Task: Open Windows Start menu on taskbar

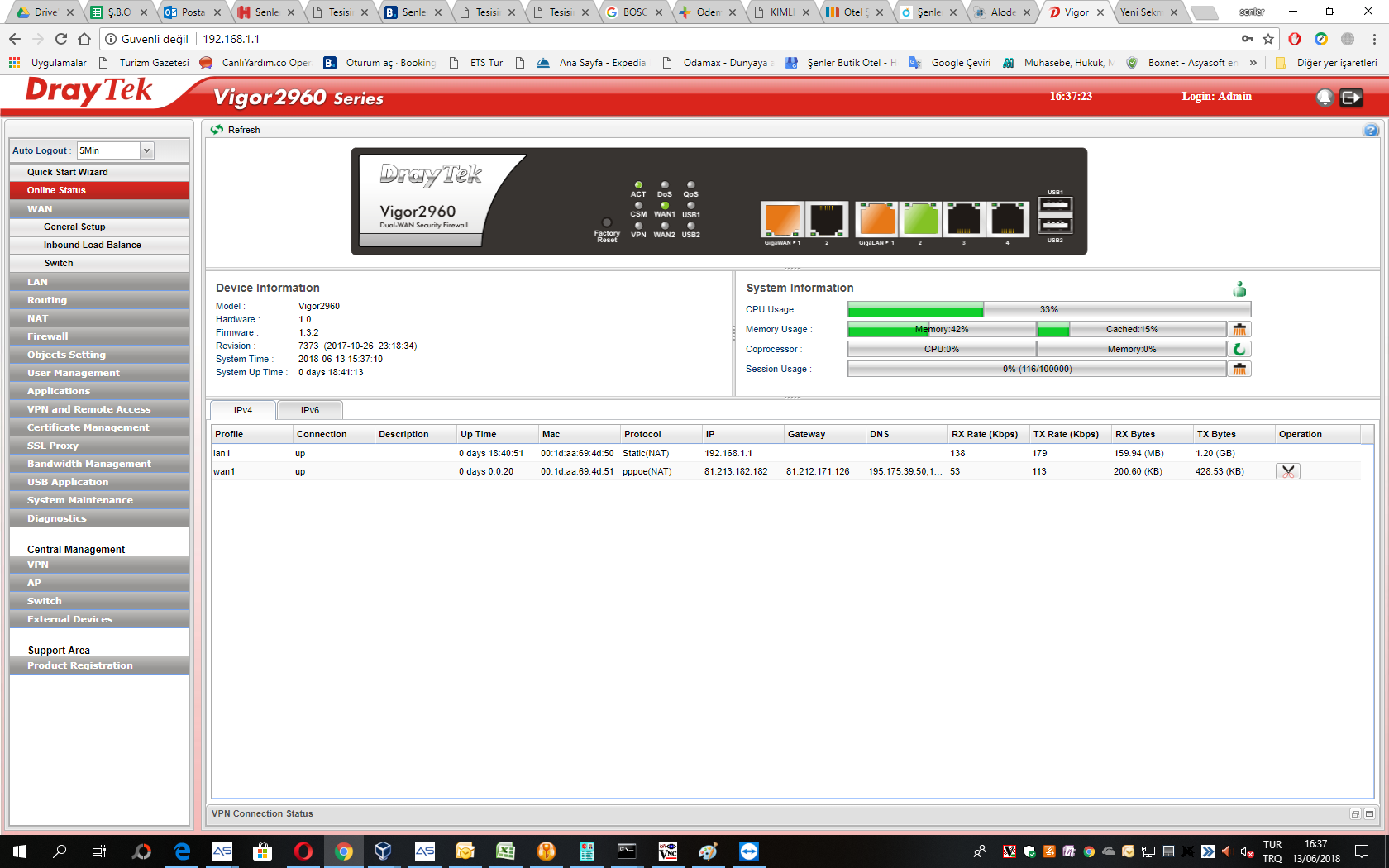Action: pyautogui.click(x=20, y=851)
